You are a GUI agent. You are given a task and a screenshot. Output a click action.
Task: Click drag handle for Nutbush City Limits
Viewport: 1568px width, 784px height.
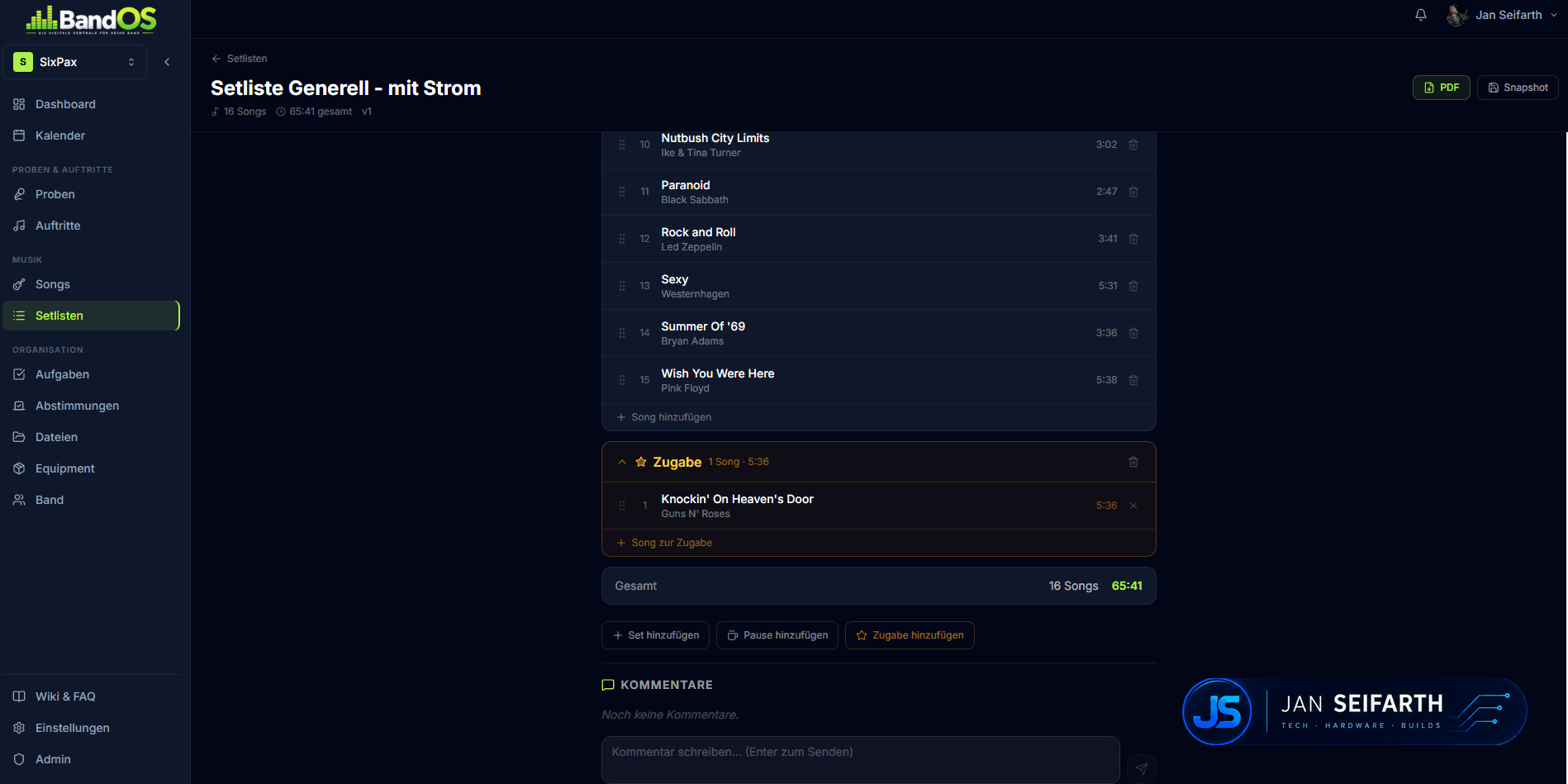[x=622, y=145]
